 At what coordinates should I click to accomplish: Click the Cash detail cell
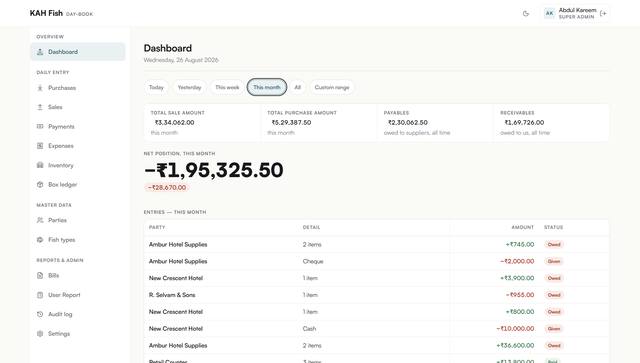click(x=309, y=328)
